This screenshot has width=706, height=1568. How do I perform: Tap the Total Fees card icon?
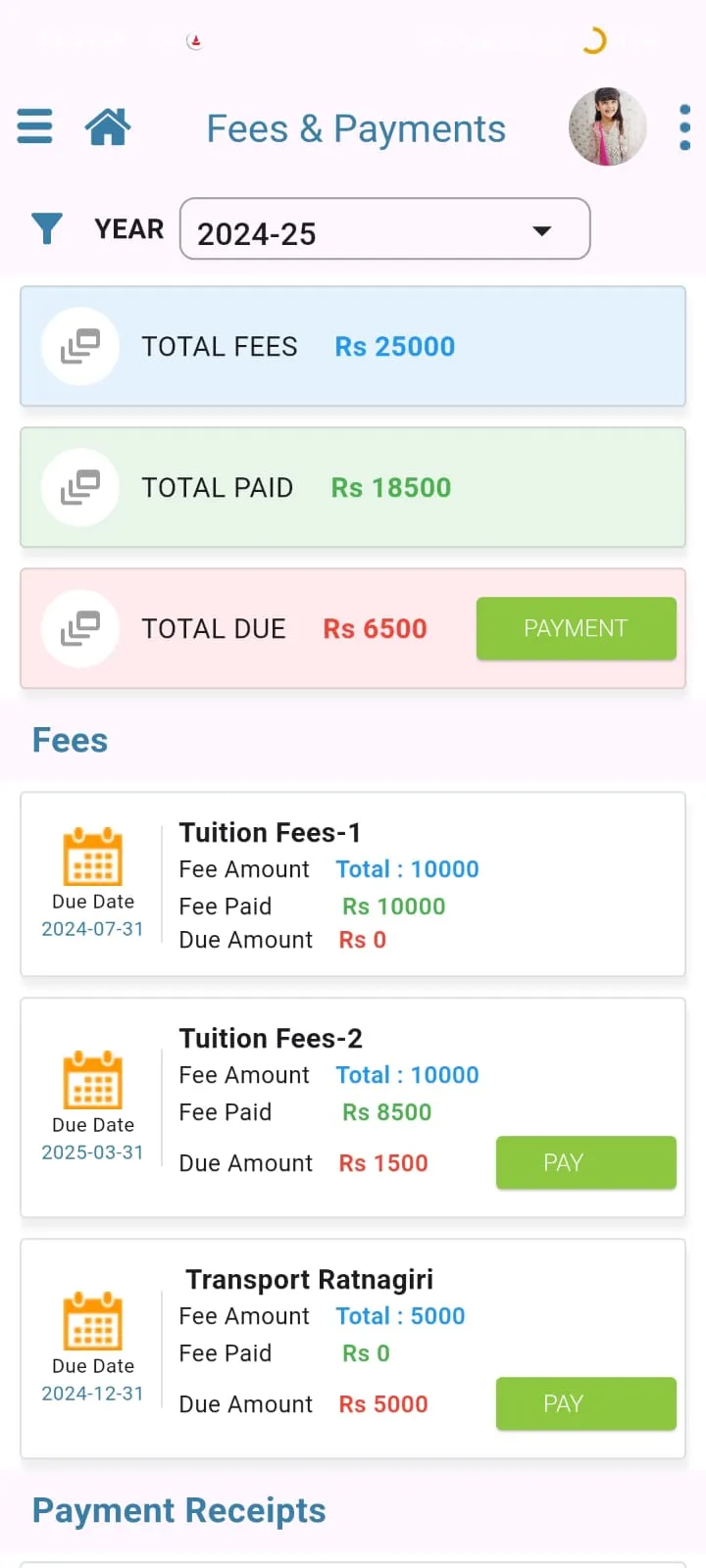click(x=80, y=346)
